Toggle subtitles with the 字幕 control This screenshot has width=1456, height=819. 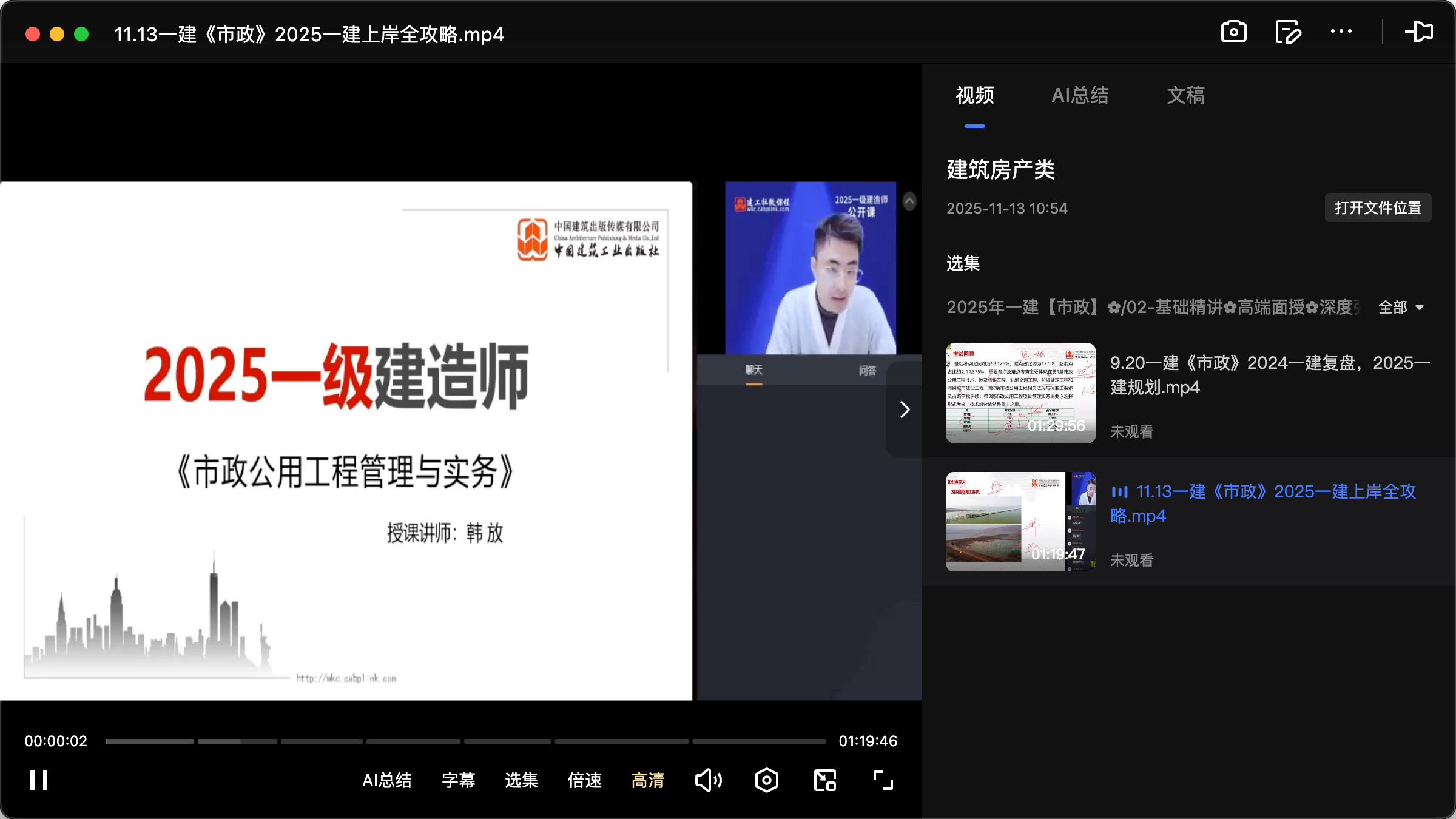[459, 781]
